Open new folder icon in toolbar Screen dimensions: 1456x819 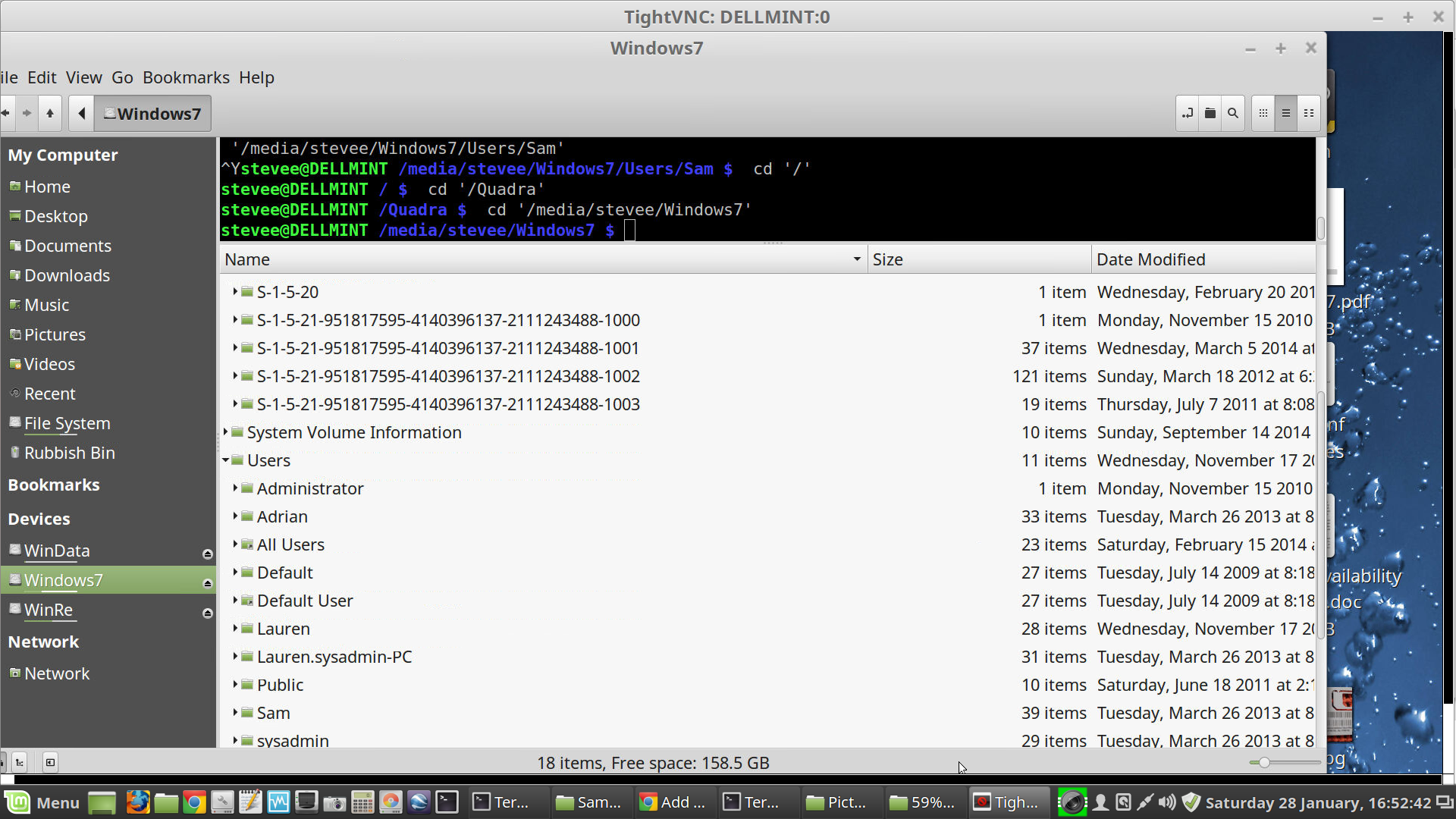point(1210,114)
